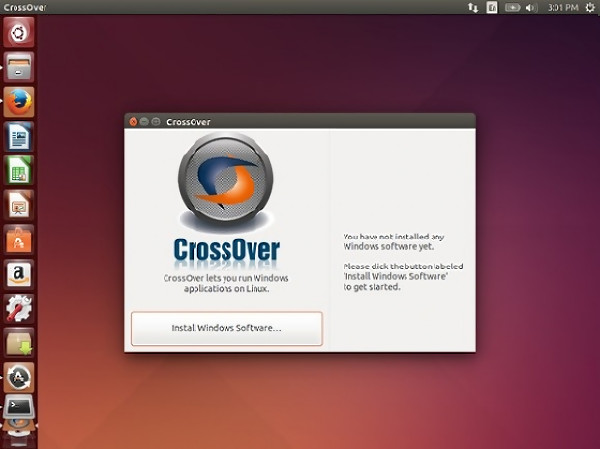
Task: Launch Firefox web browser
Action: point(18,101)
